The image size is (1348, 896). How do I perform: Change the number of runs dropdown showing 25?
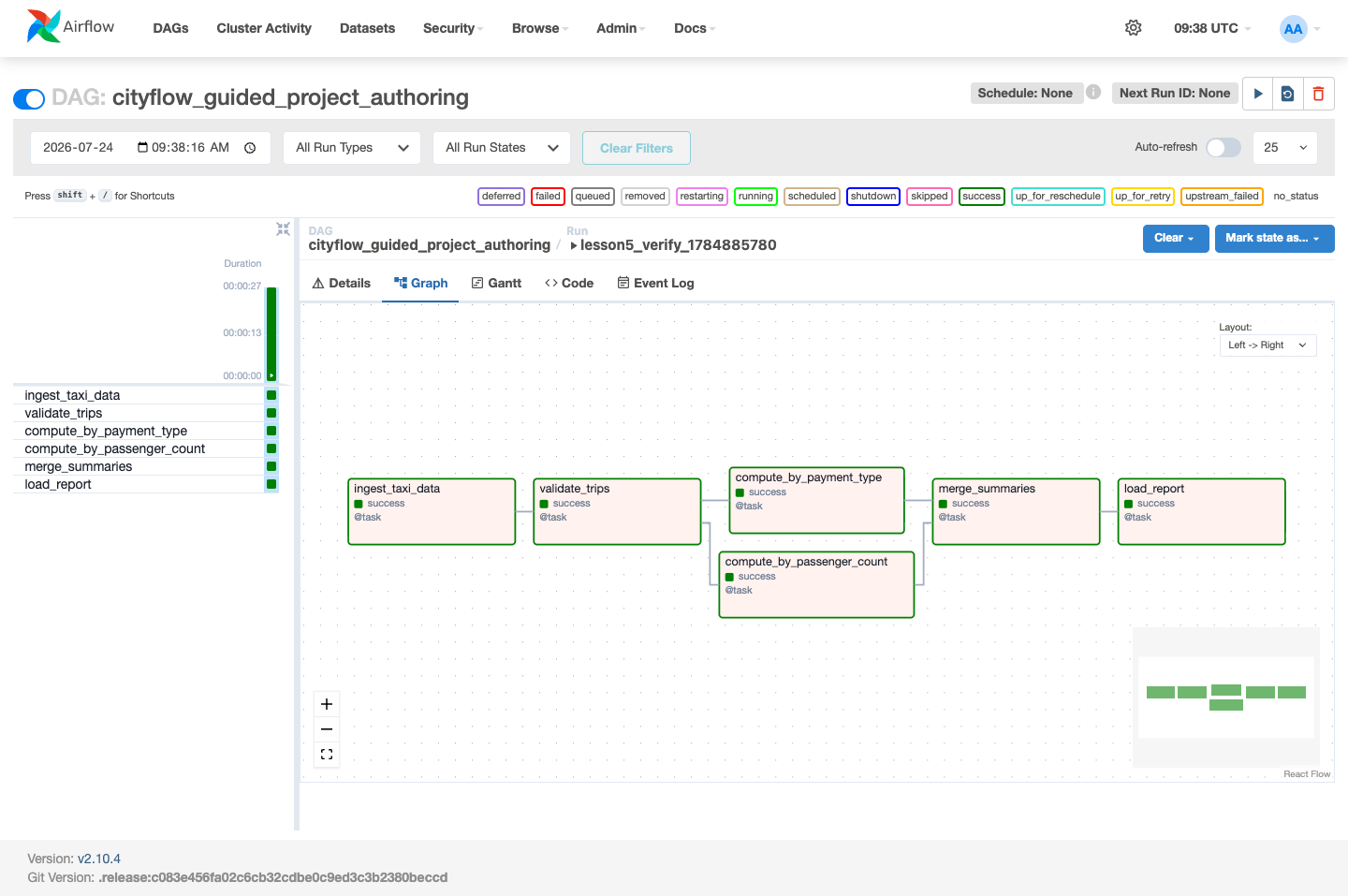click(1284, 148)
